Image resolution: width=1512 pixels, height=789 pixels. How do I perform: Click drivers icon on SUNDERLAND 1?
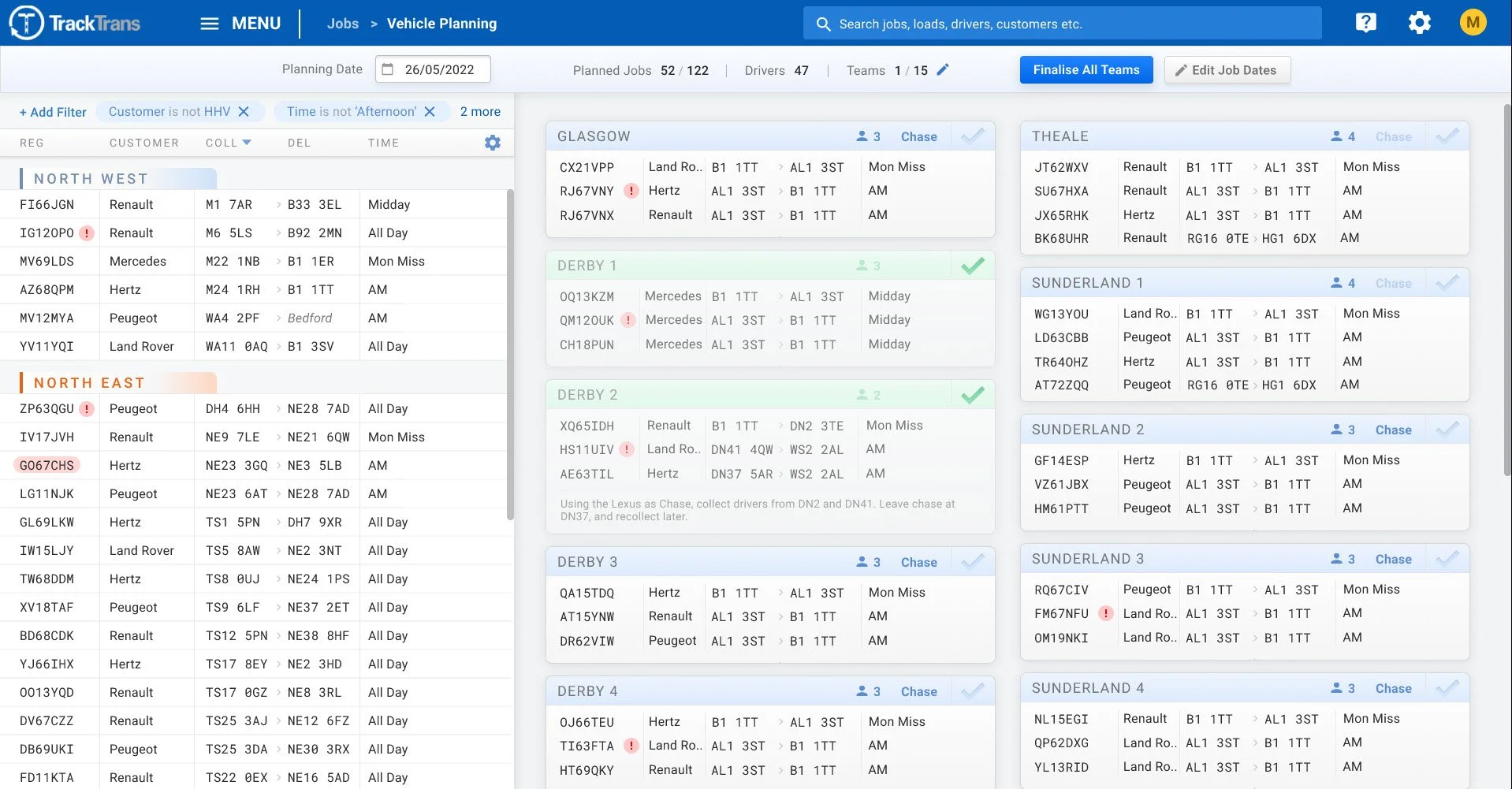(x=1336, y=283)
